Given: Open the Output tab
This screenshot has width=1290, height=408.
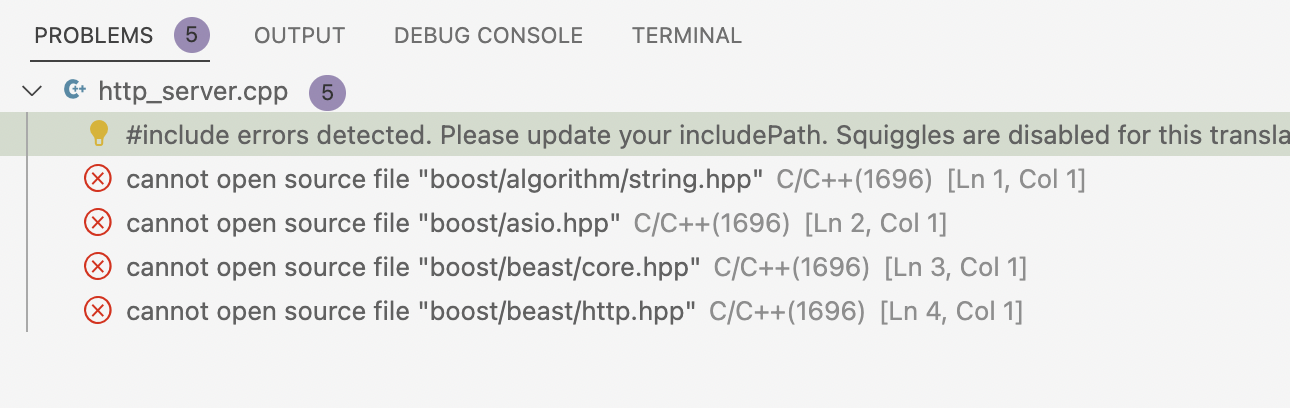Looking at the screenshot, I should 299,36.
